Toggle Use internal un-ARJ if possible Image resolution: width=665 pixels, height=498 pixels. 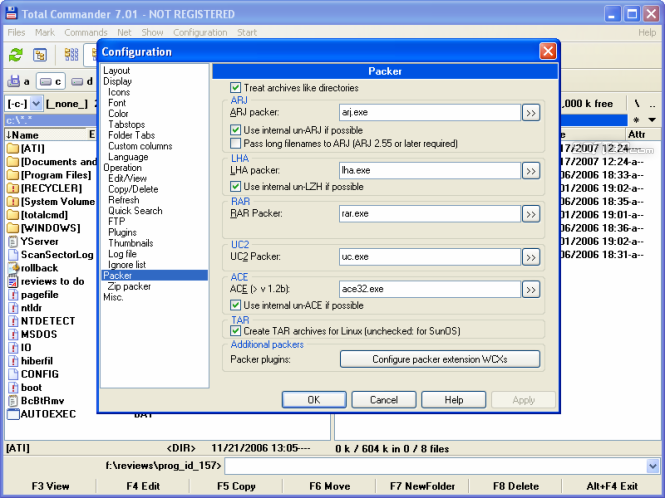pos(235,130)
